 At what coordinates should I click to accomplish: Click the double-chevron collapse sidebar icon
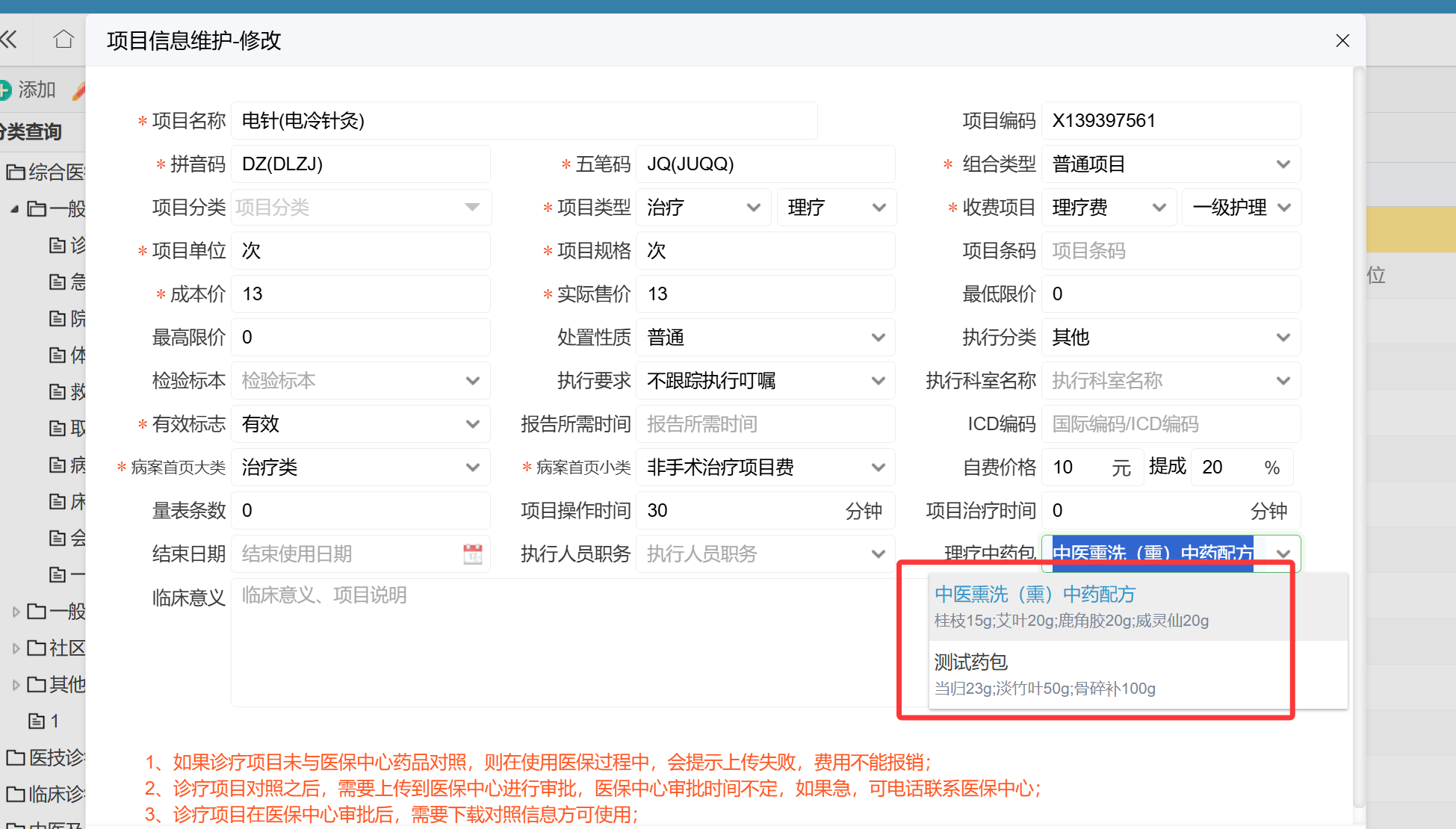pos(9,39)
